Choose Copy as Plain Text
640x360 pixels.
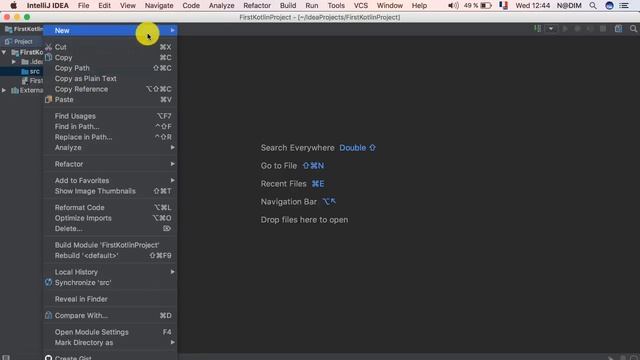[x=110, y=78]
